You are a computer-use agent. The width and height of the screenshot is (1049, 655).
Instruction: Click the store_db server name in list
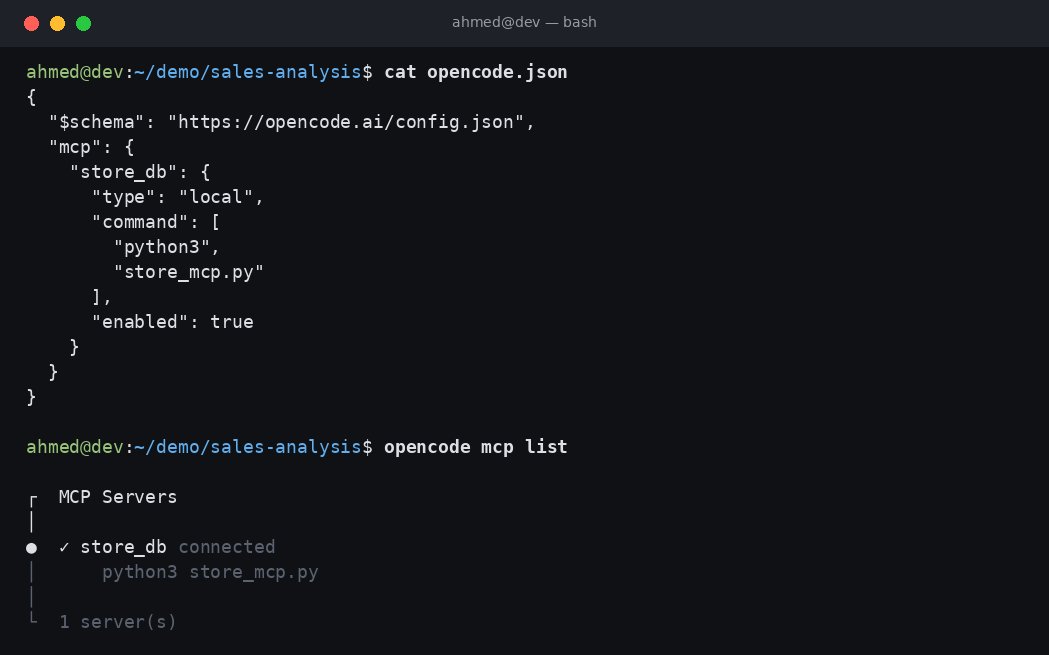pos(123,547)
